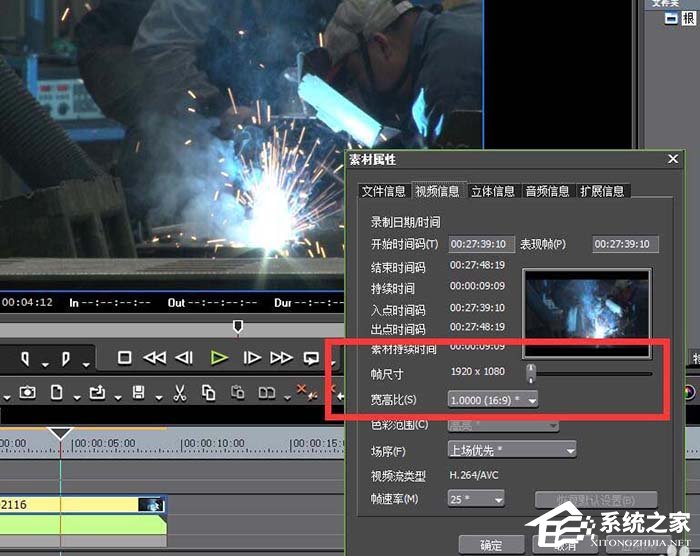Click the 确定 confirm button

click(x=491, y=545)
